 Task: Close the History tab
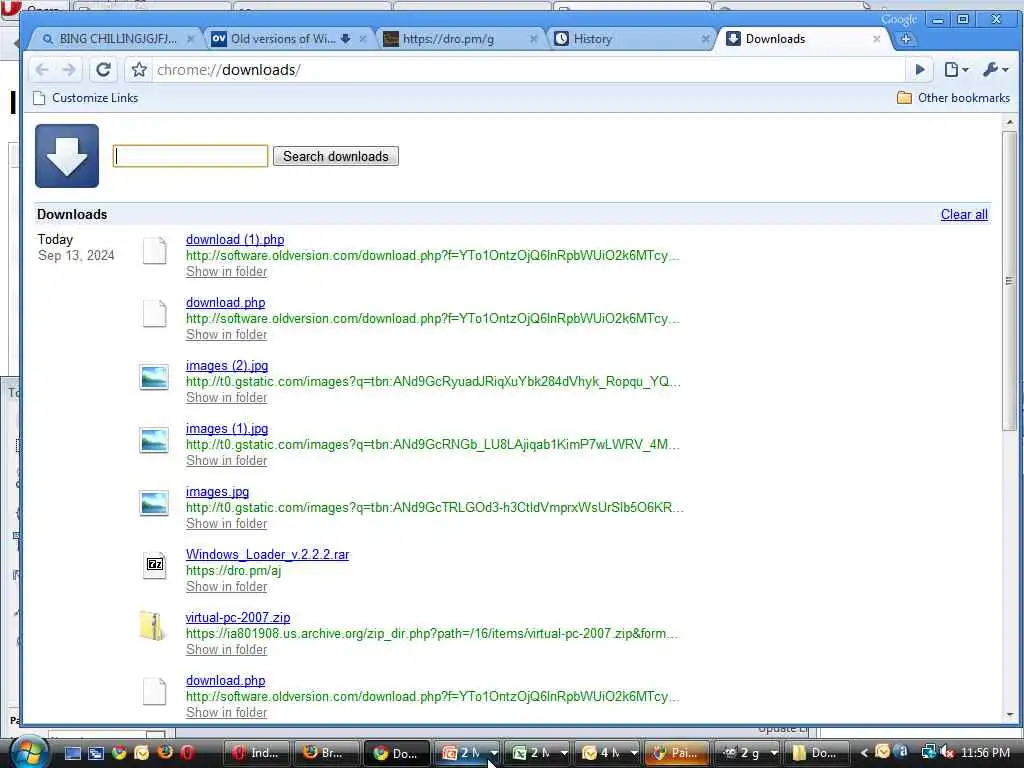pos(705,39)
